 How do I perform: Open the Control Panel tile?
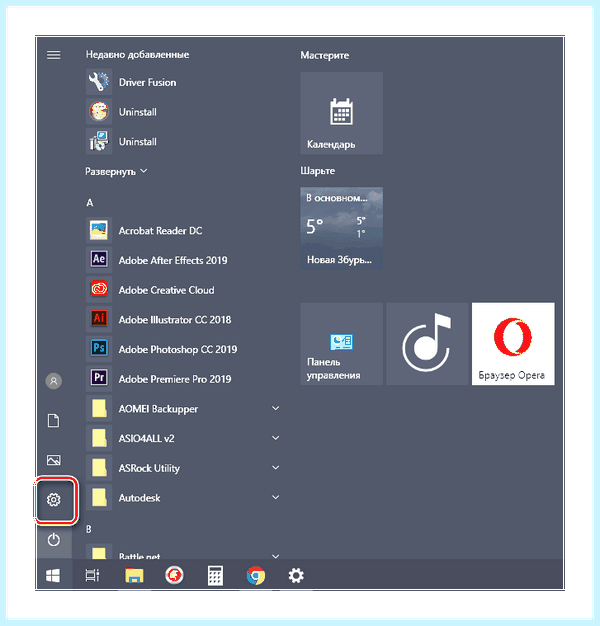pos(341,344)
